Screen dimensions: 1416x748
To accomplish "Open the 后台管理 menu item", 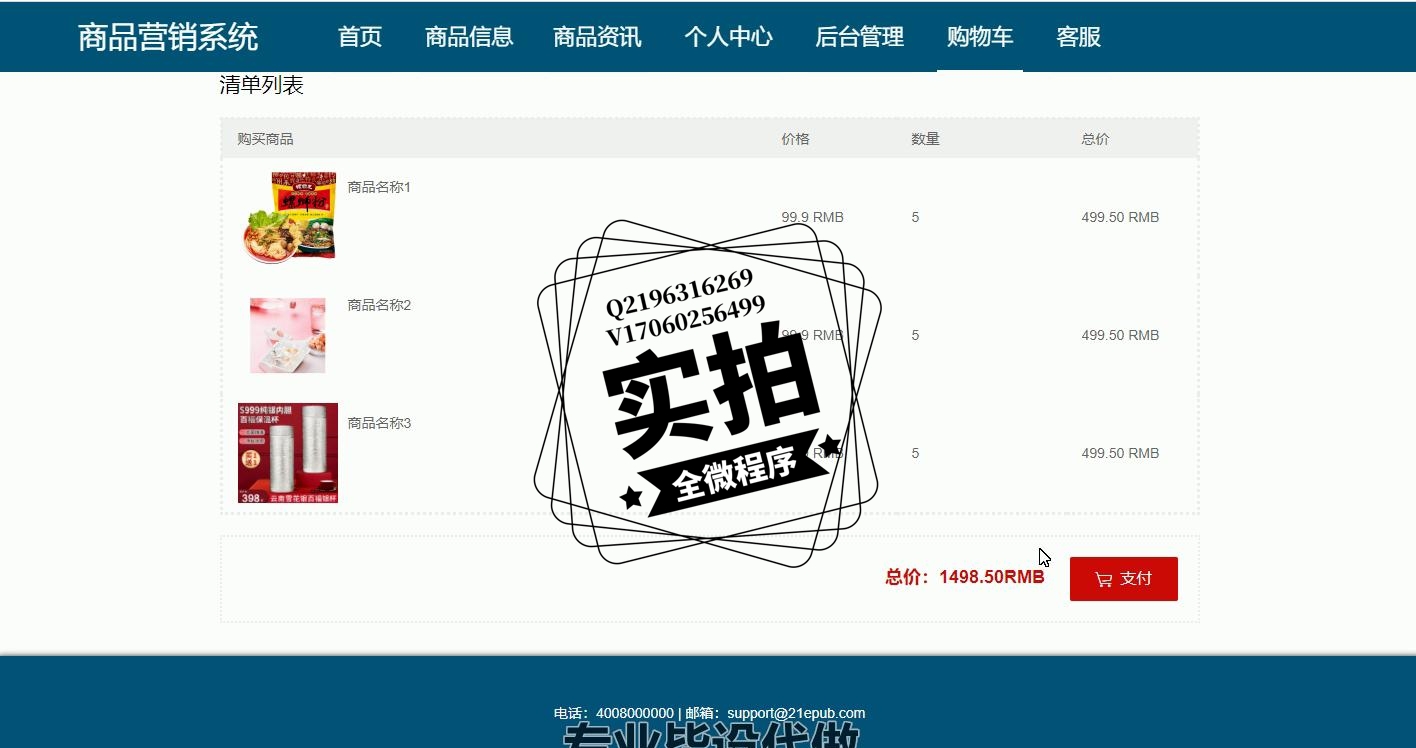I will [860, 37].
